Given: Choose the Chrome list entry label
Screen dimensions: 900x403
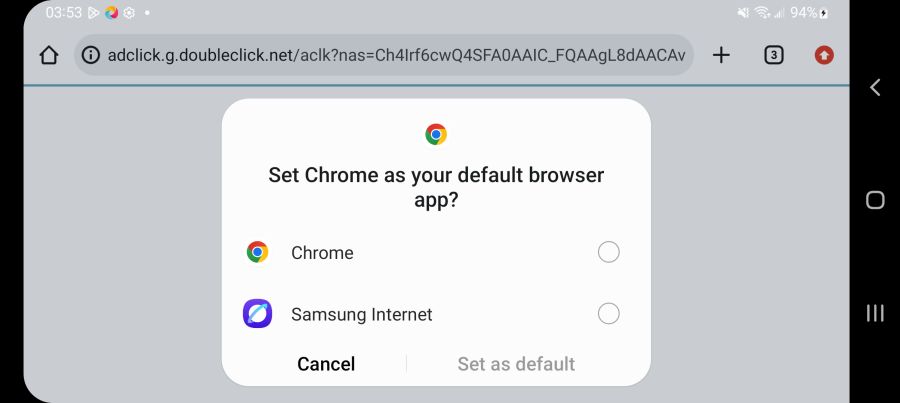Looking at the screenshot, I should (322, 253).
